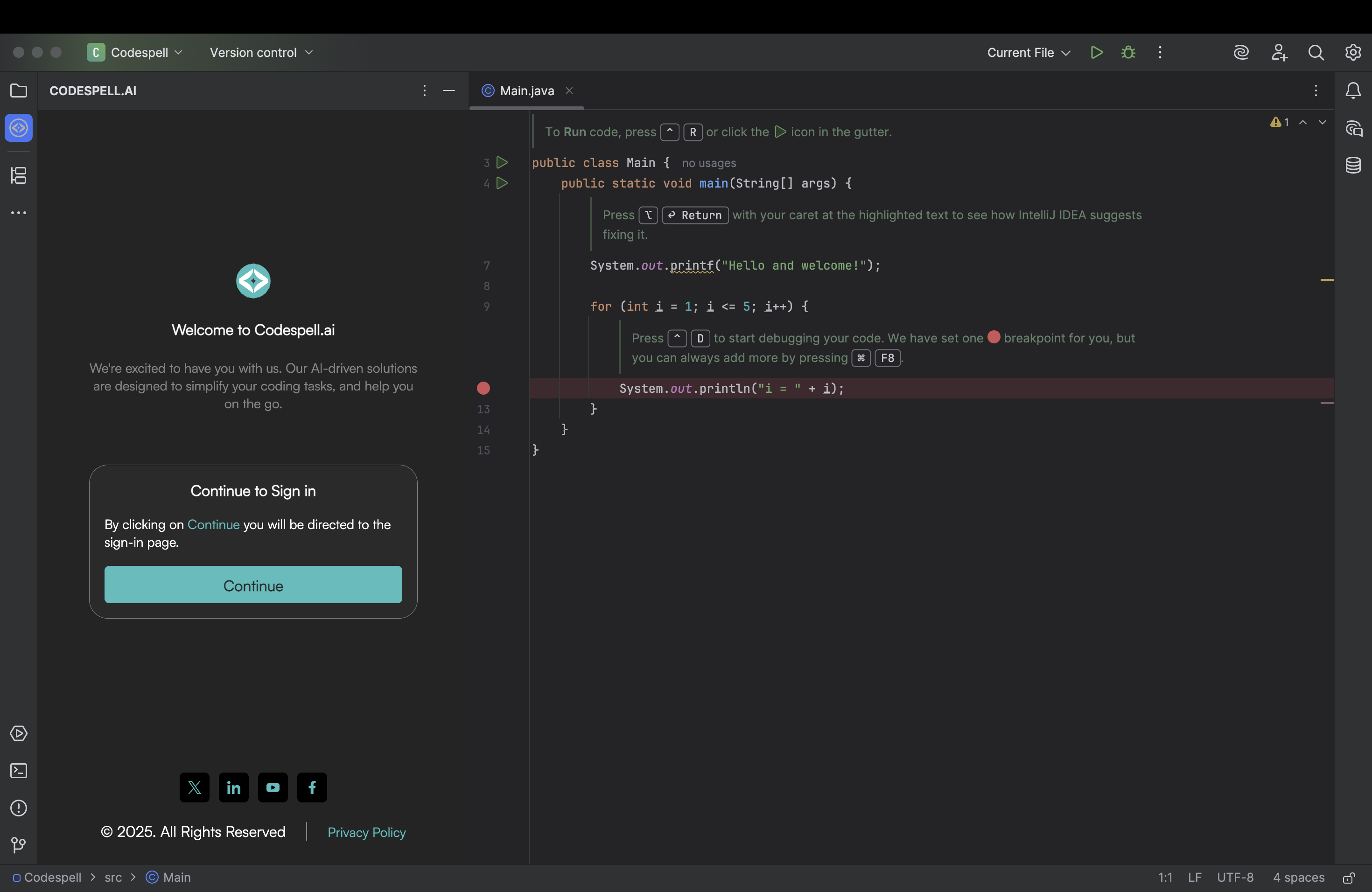Image resolution: width=1372 pixels, height=892 pixels.
Task: Open the Facebook social link
Action: pyautogui.click(x=312, y=787)
